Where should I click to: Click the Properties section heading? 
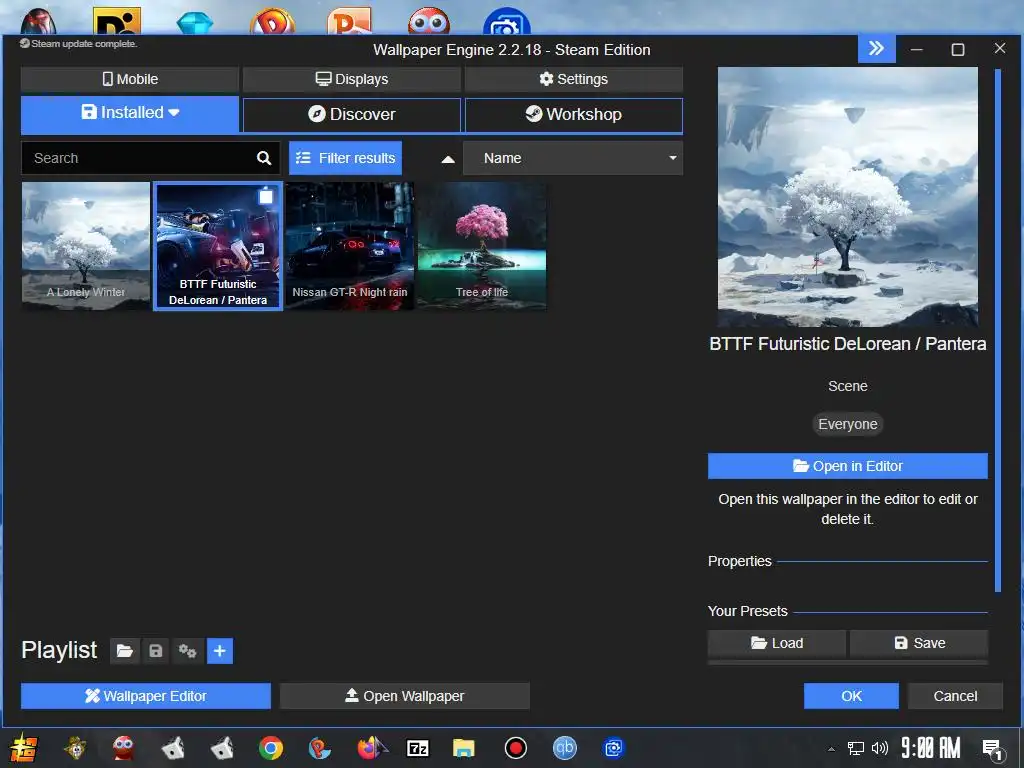740,562
